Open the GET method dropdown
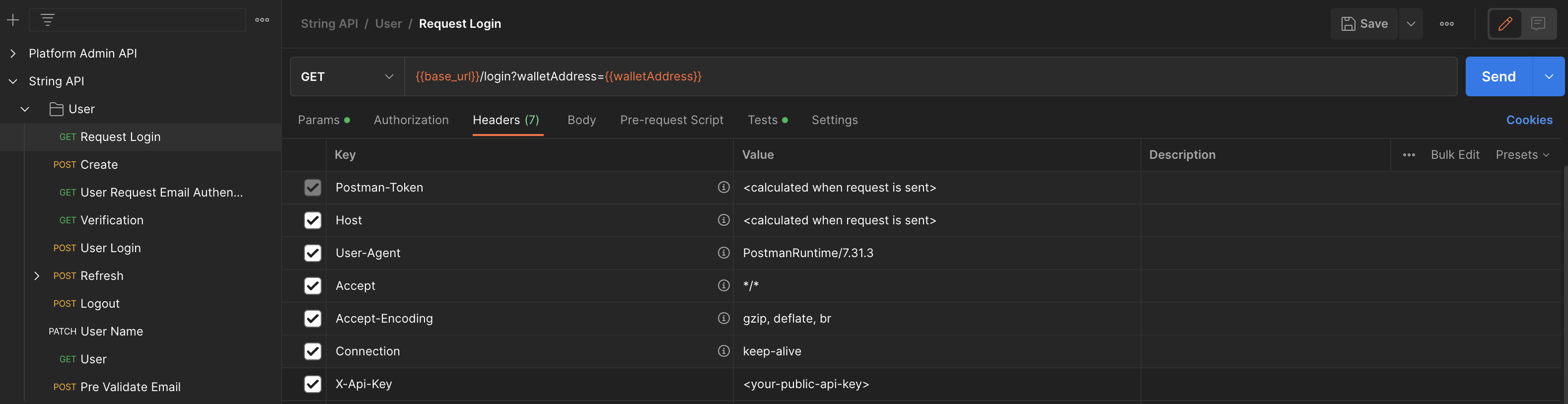Image resolution: width=1568 pixels, height=404 pixels. [347, 76]
